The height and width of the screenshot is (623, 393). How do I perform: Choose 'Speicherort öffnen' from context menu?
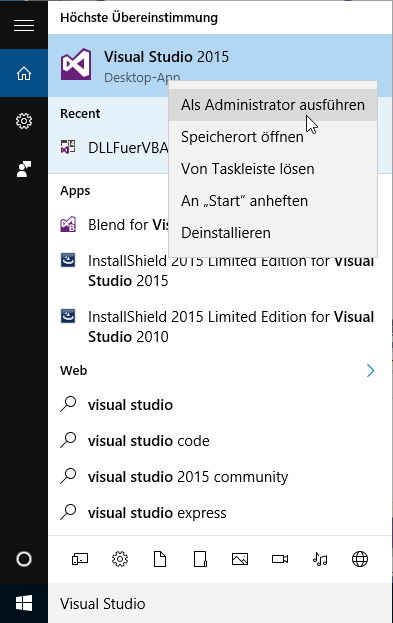(273, 137)
